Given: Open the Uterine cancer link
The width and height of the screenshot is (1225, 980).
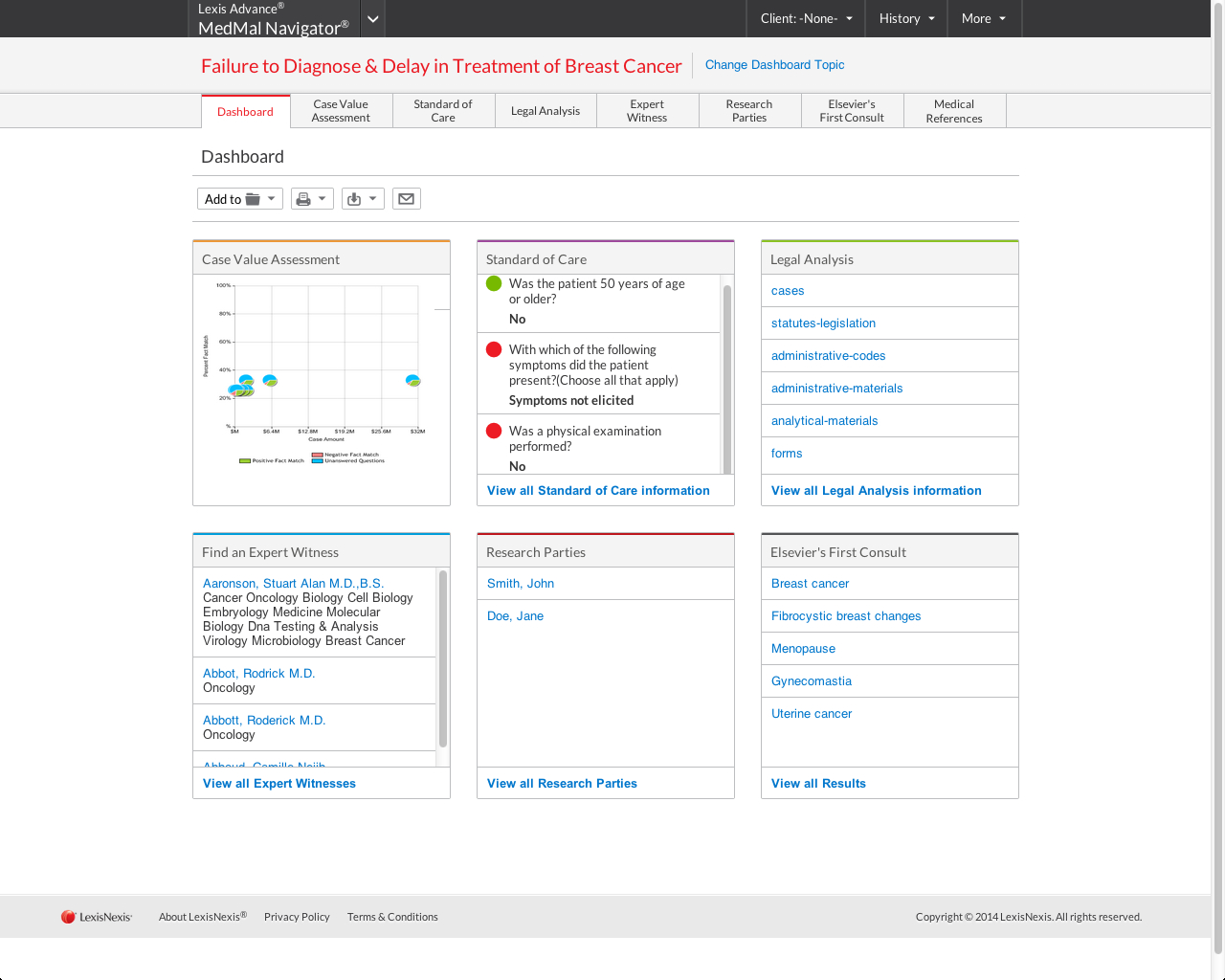Looking at the screenshot, I should click(812, 714).
